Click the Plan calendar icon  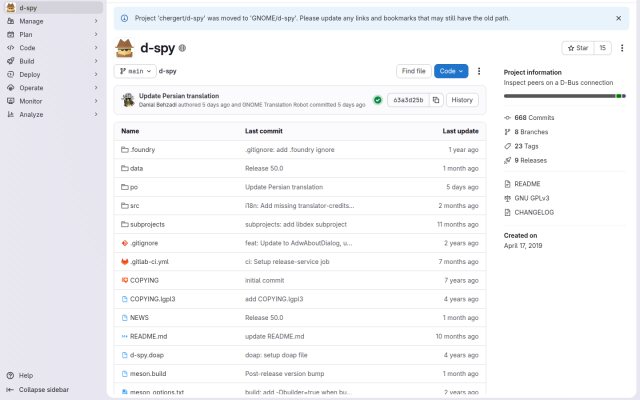tap(11, 35)
